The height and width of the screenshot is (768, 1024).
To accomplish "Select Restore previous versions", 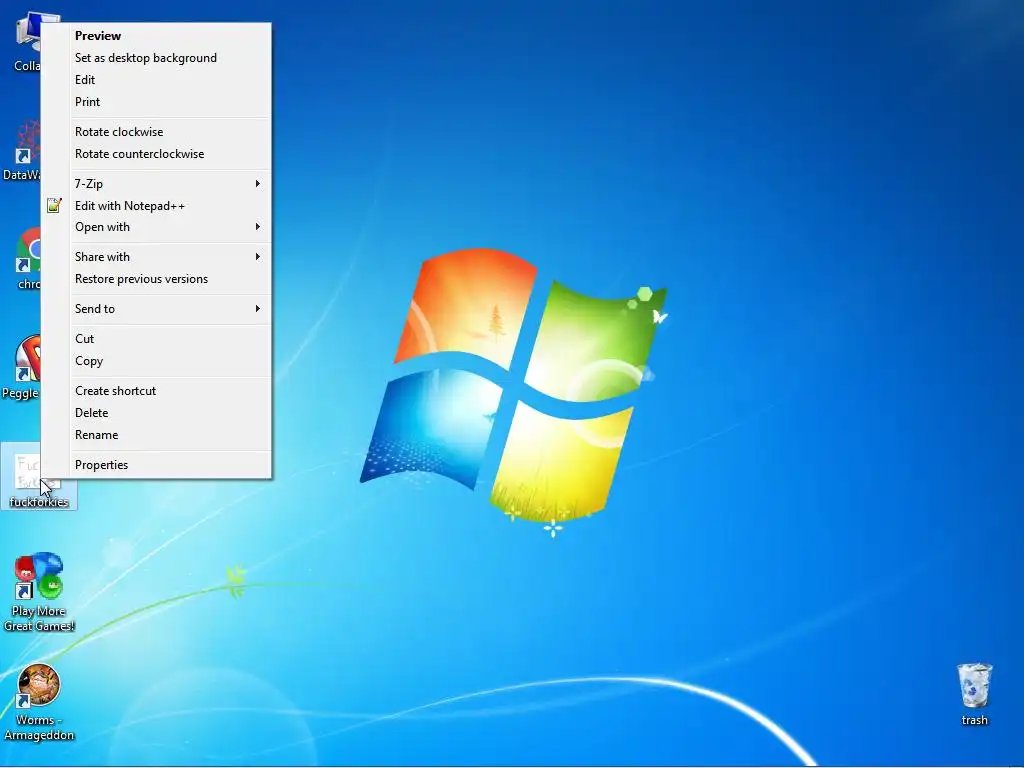I will point(156,279).
